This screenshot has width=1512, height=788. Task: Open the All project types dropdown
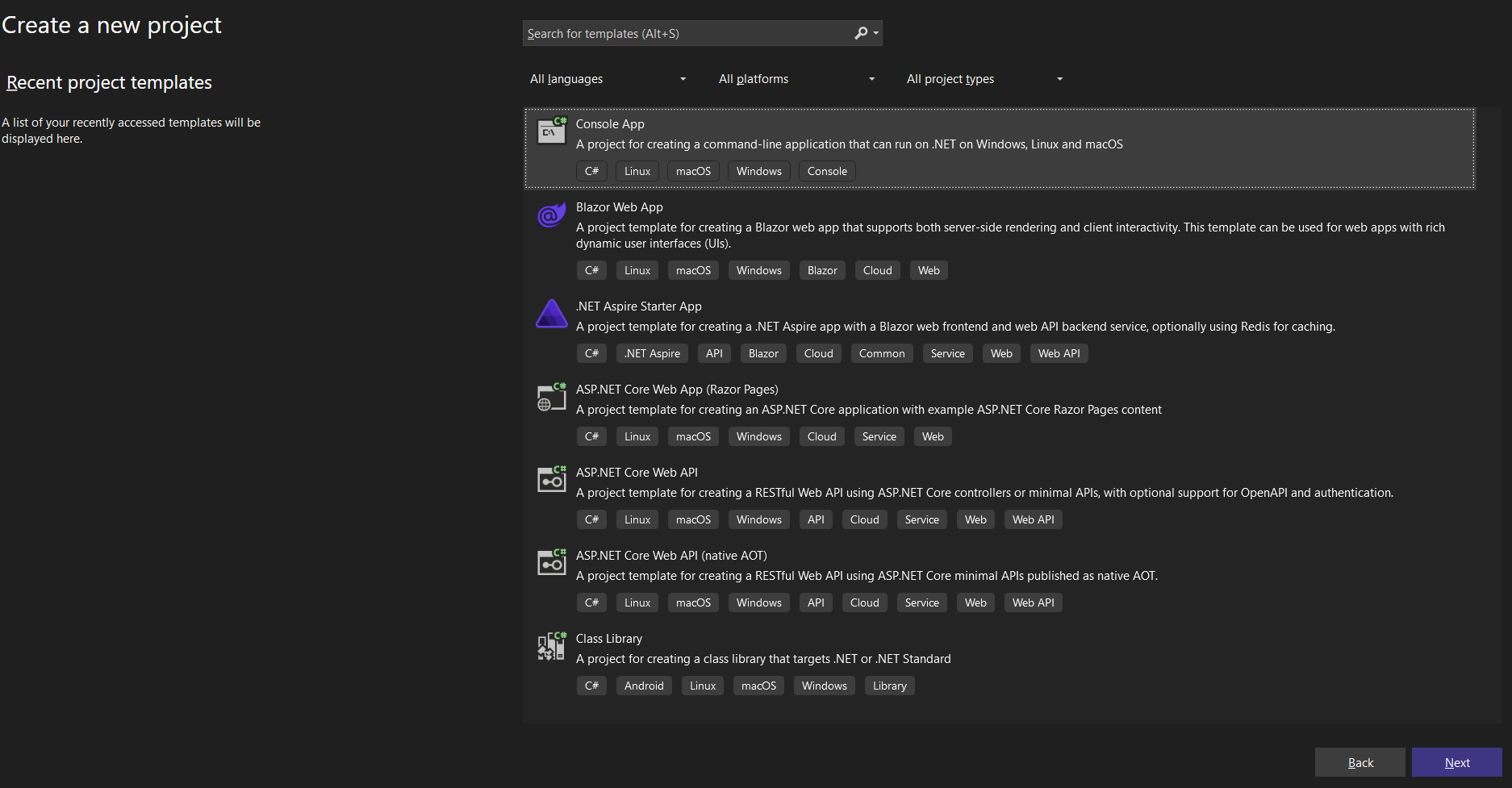[984, 79]
